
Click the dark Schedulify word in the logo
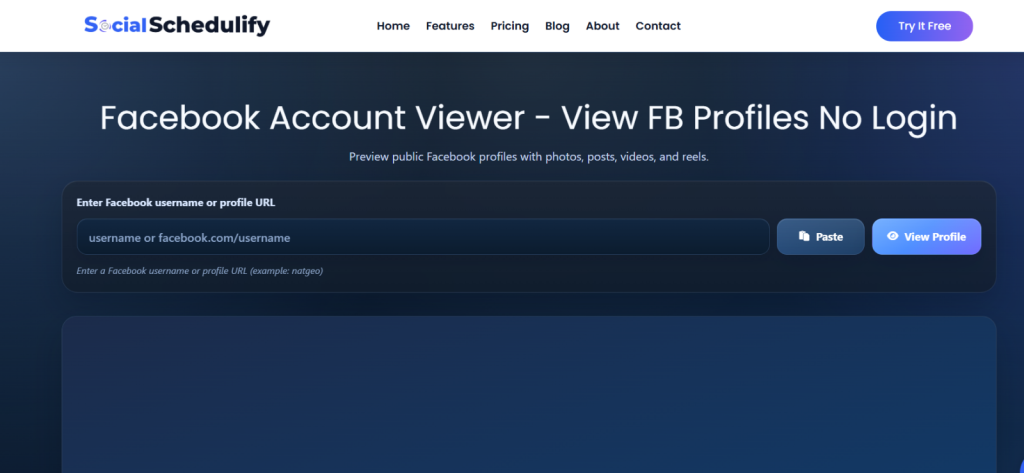pyautogui.click(x=209, y=26)
